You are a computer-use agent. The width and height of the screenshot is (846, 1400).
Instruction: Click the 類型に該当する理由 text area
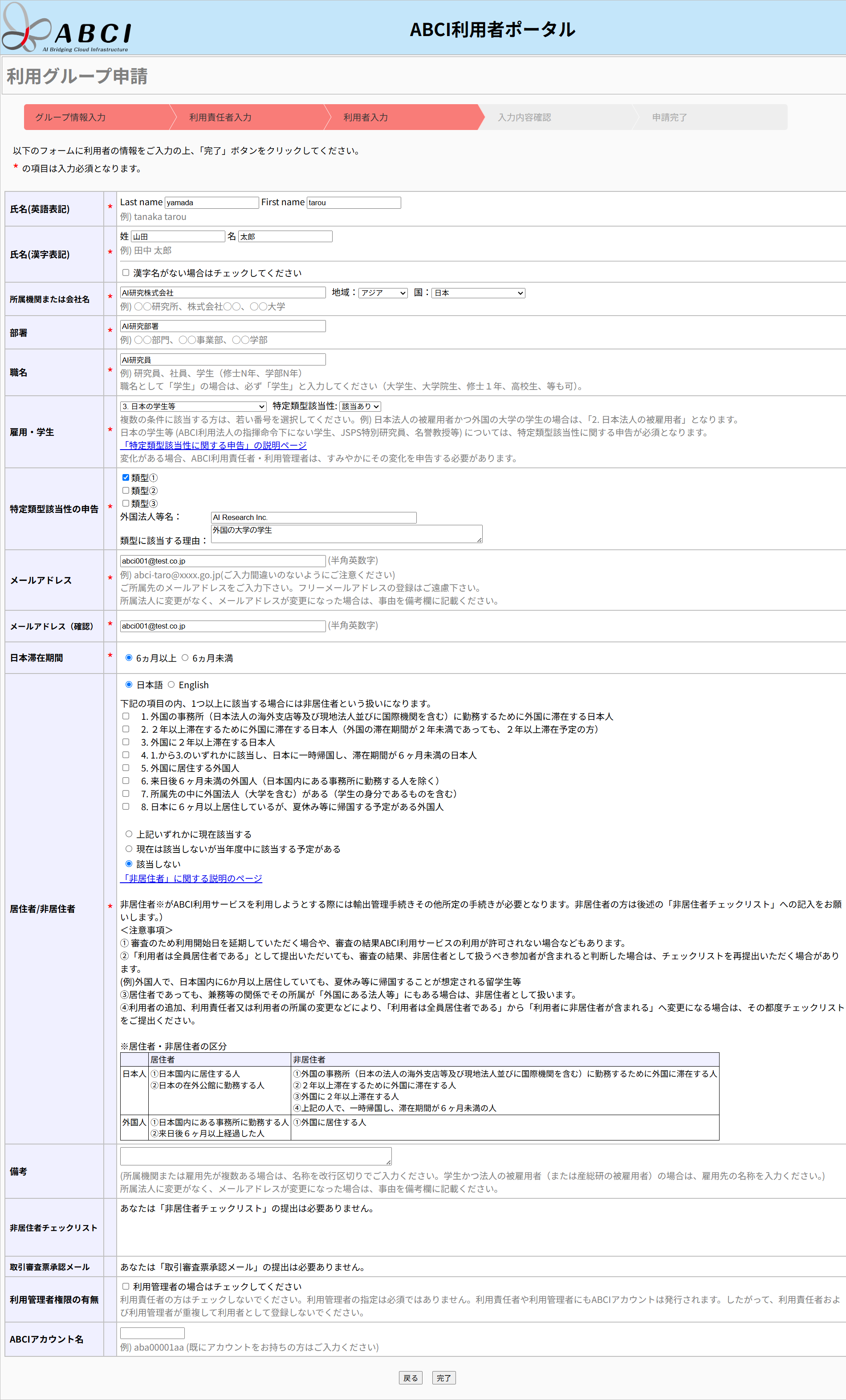(x=346, y=534)
